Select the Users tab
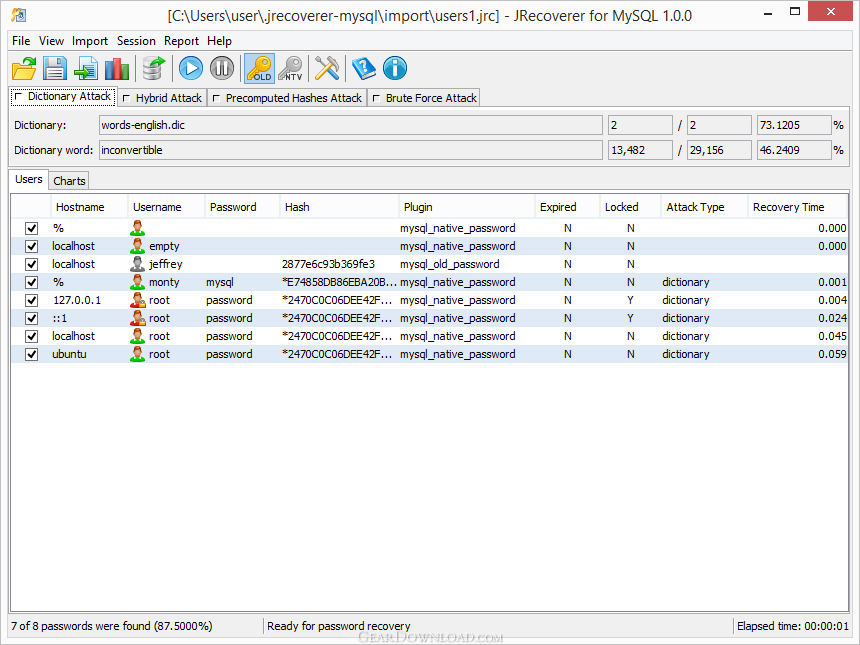This screenshot has height=645, width=860. pyautogui.click(x=29, y=179)
